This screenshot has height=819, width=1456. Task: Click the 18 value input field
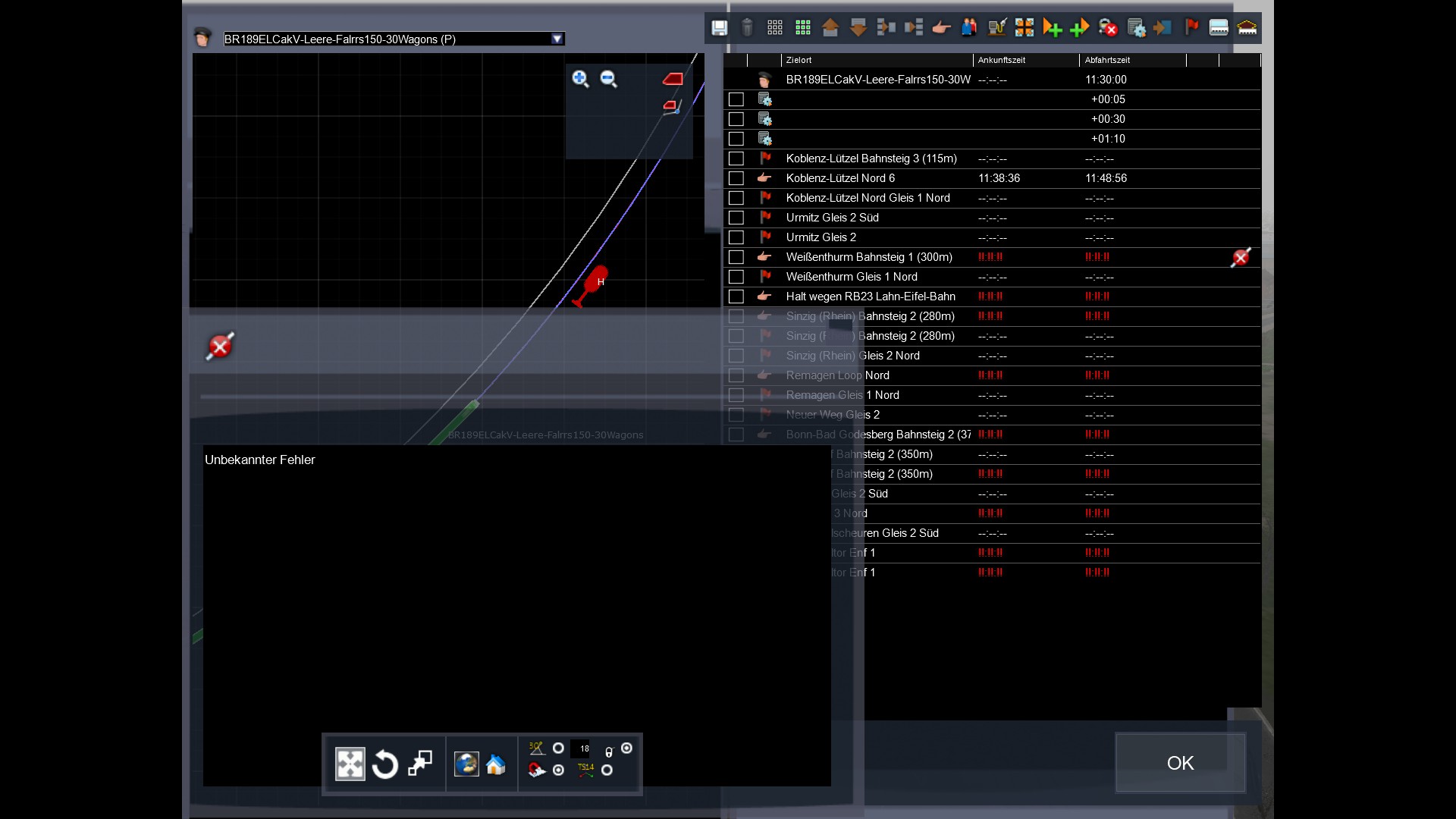click(583, 748)
